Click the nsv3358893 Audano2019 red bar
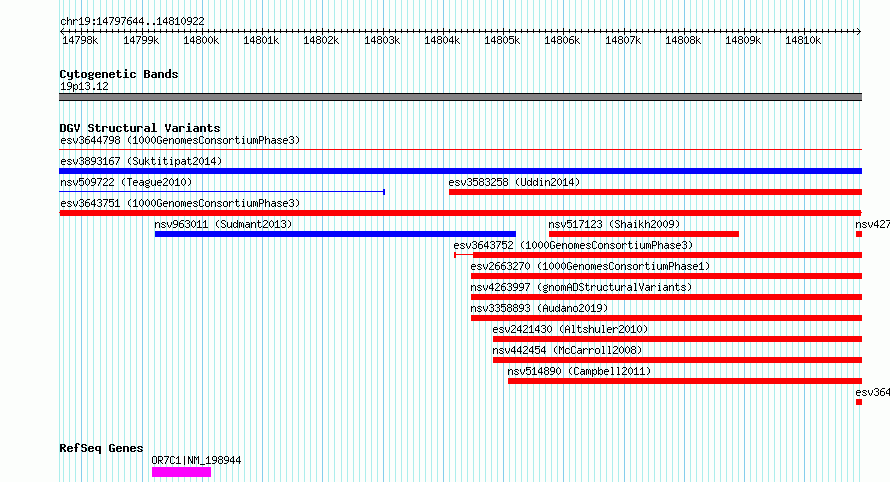The image size is (890, 482). click(x=666, y=318)
